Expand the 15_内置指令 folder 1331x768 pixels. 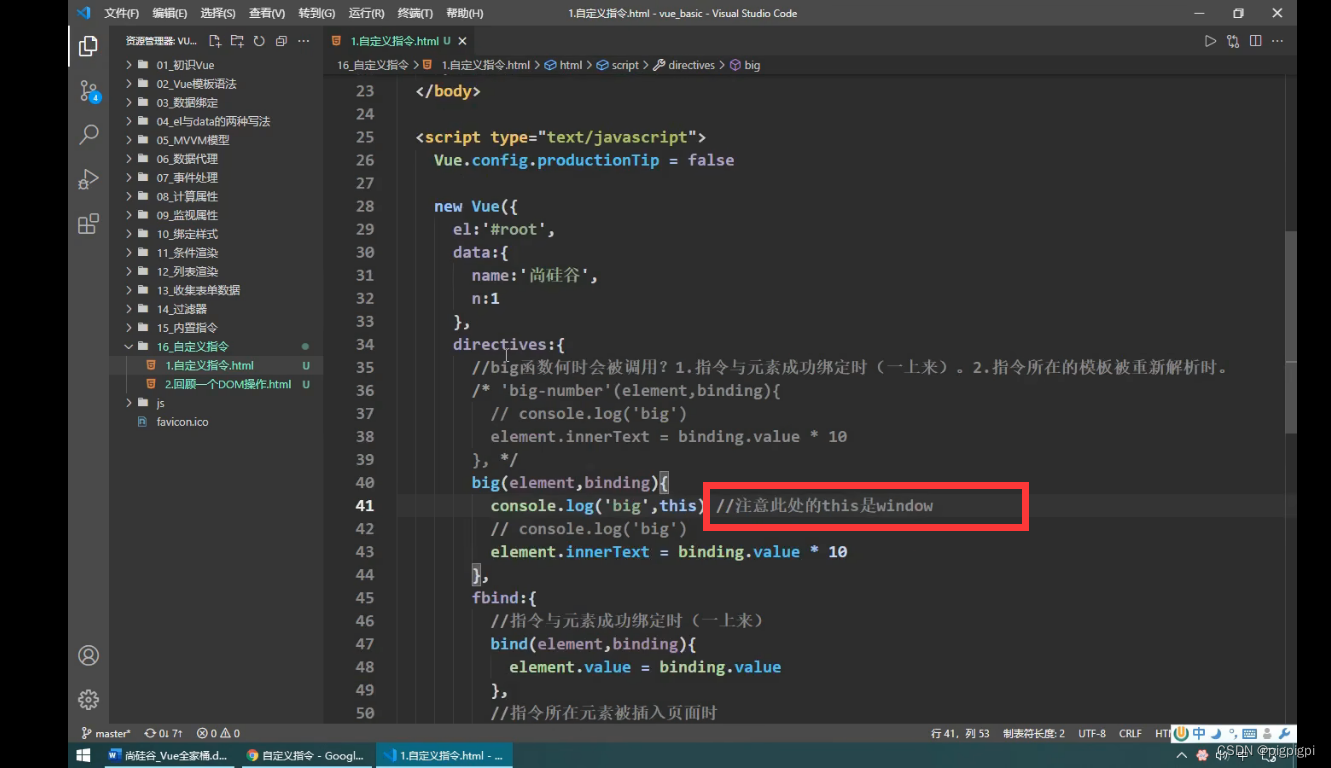tap(216, 327)
